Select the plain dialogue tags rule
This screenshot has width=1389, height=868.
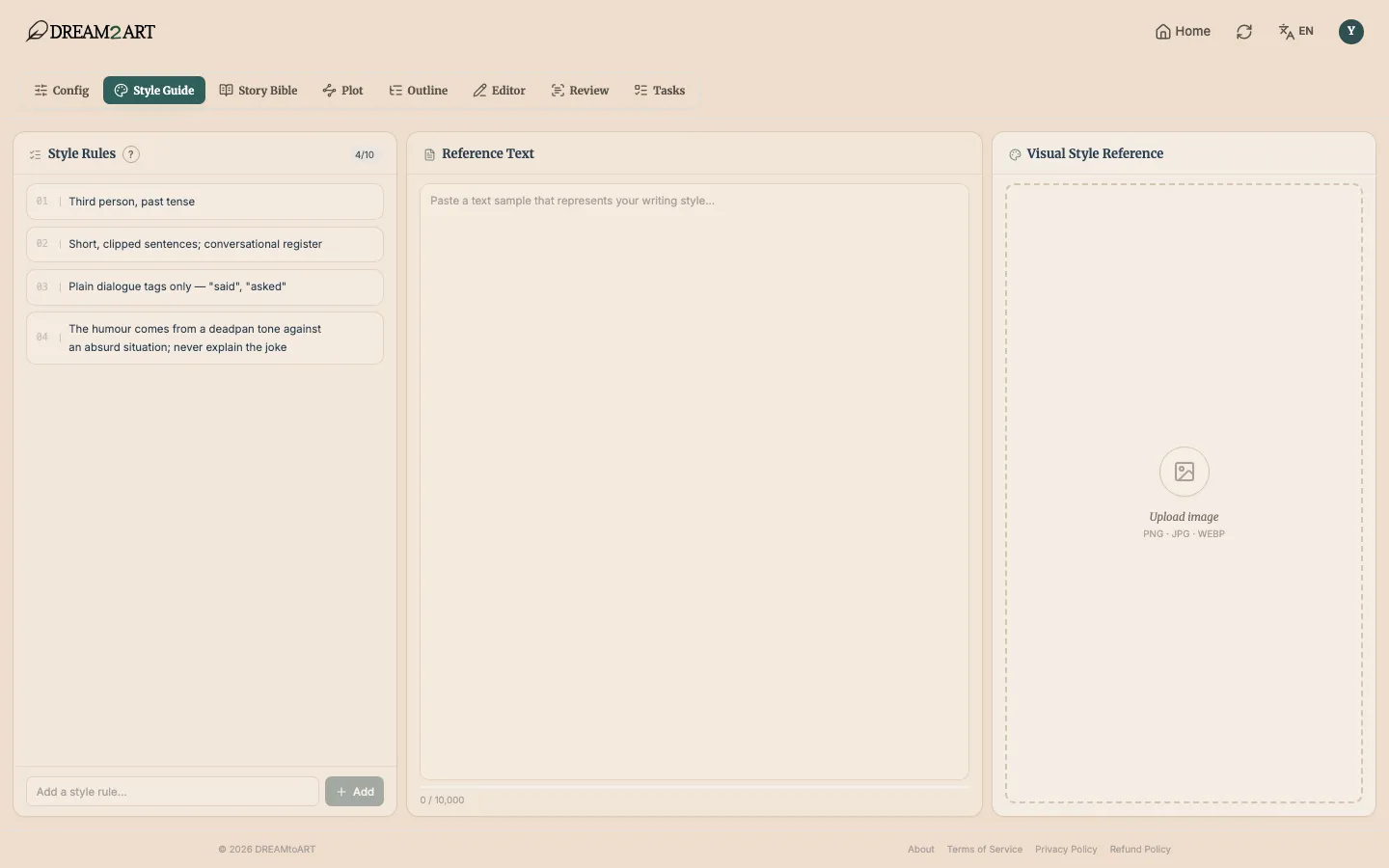[x=204, y=286]
